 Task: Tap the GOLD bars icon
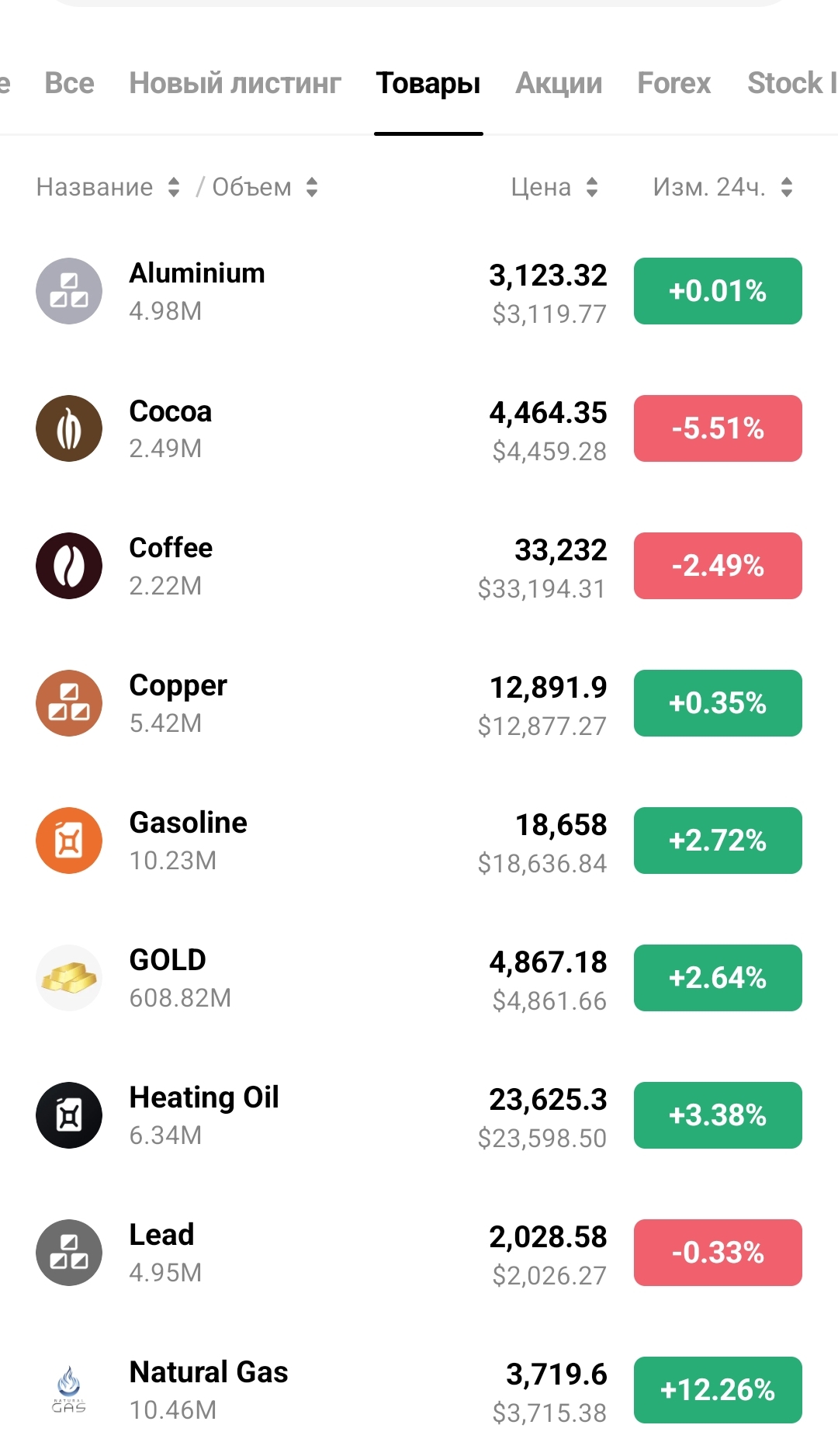(69, 978)
